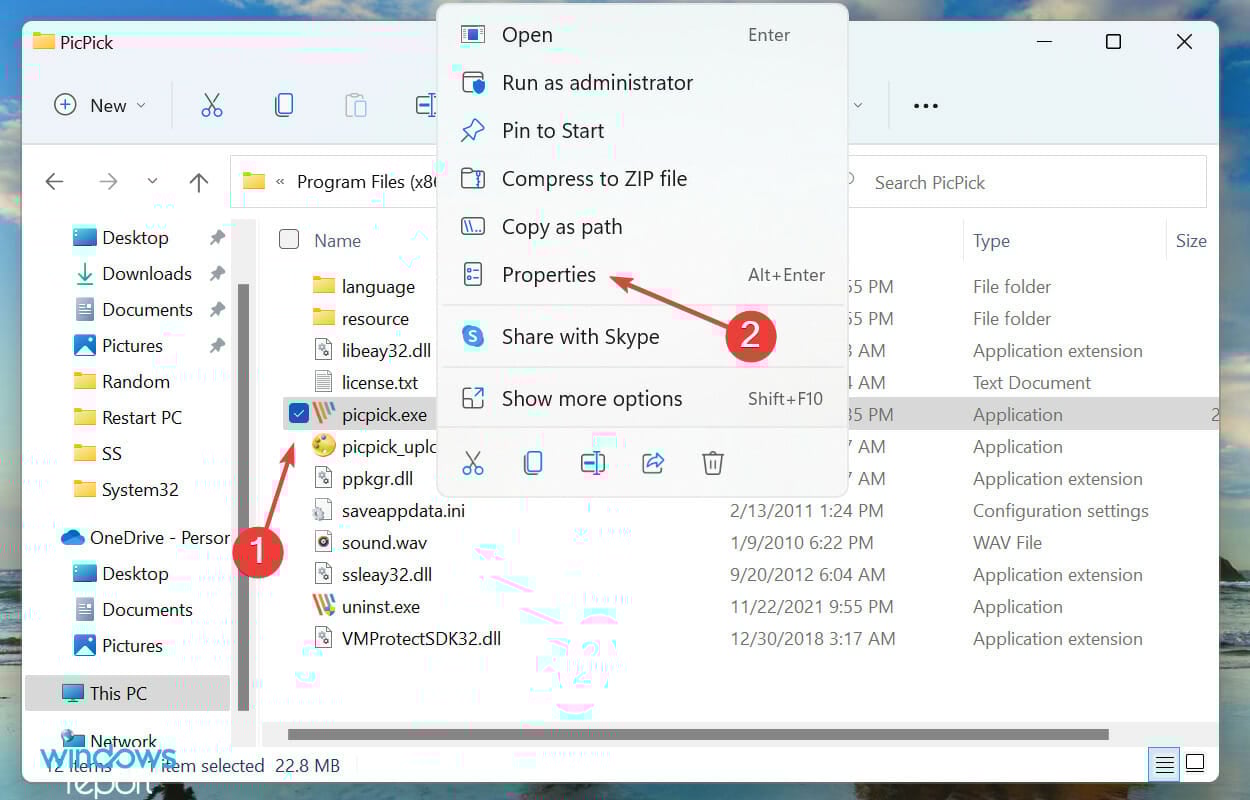Screen dimensions: 1250x800
Task: Select the ppkgr.dll file
Action: [x=377, y=478]
